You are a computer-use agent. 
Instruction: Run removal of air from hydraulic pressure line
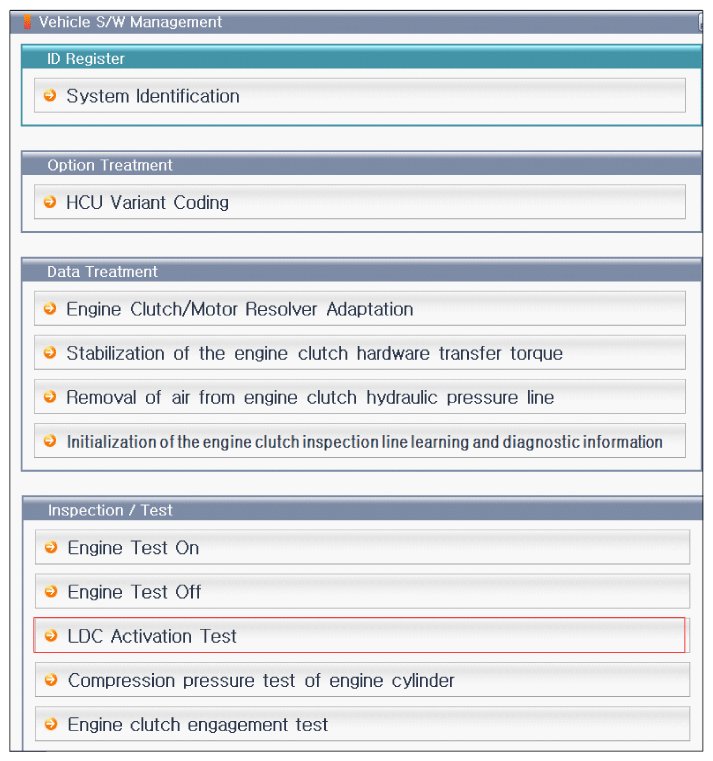[360, 397]
